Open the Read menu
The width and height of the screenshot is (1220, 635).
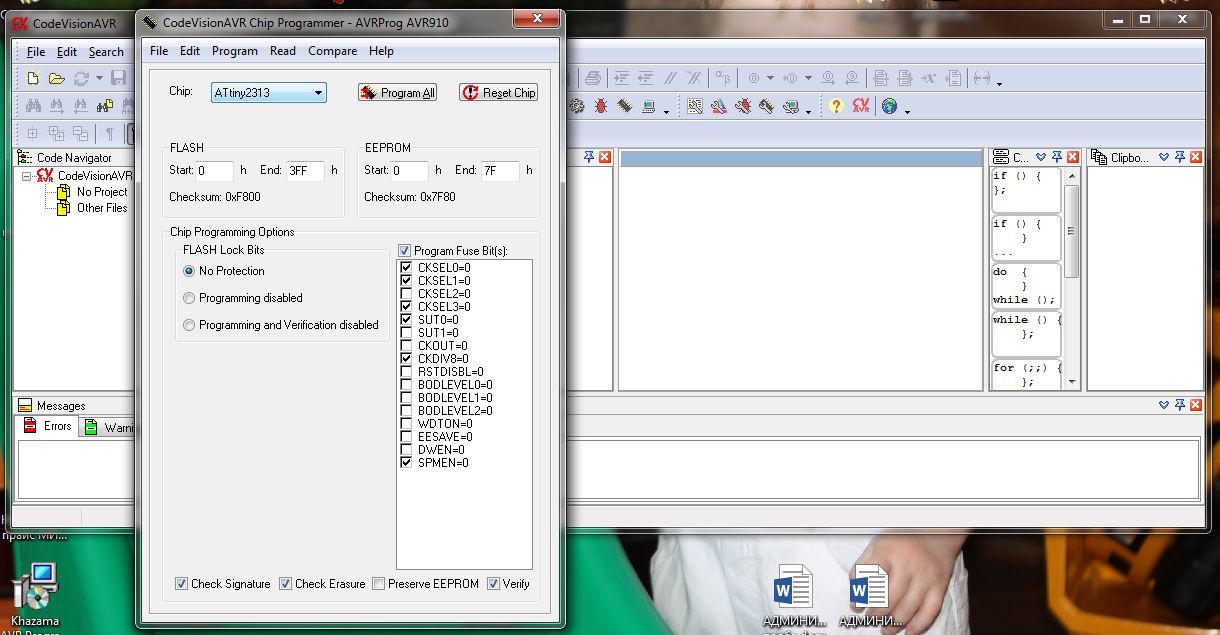pyautogui.click(x=283, y=51)
